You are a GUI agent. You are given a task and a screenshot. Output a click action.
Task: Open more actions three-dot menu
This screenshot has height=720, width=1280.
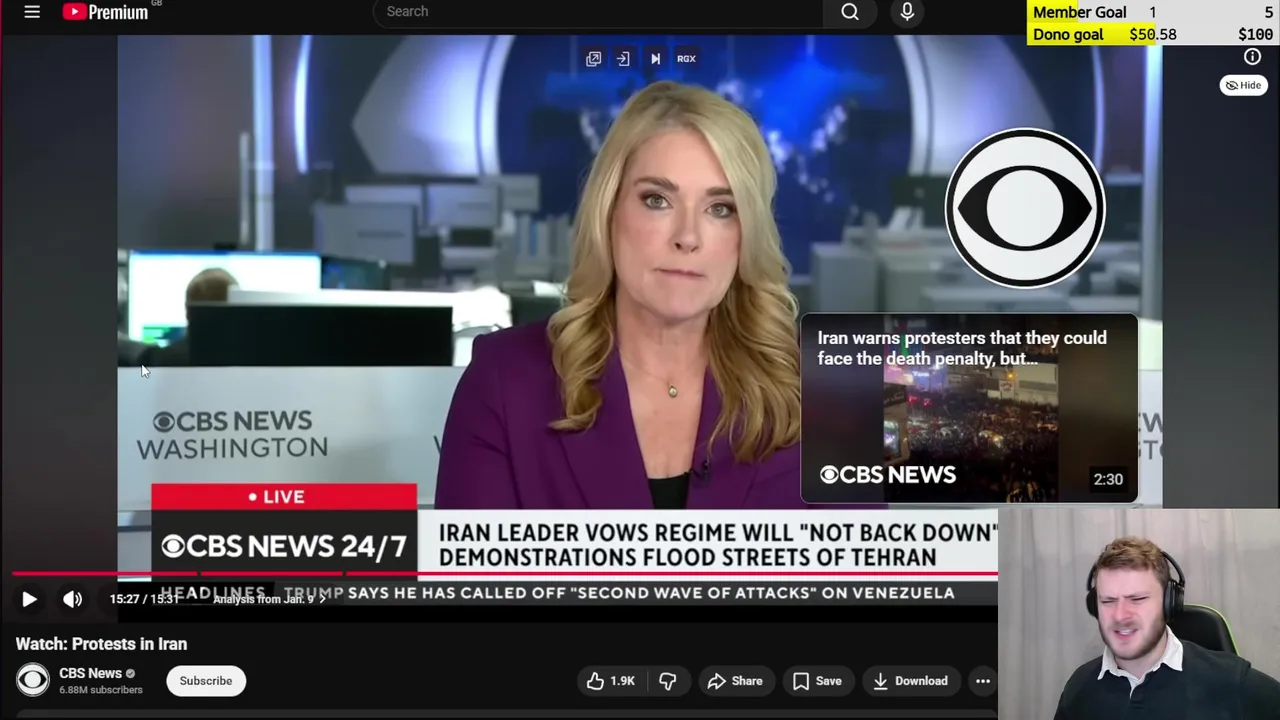tap(983, 681)
